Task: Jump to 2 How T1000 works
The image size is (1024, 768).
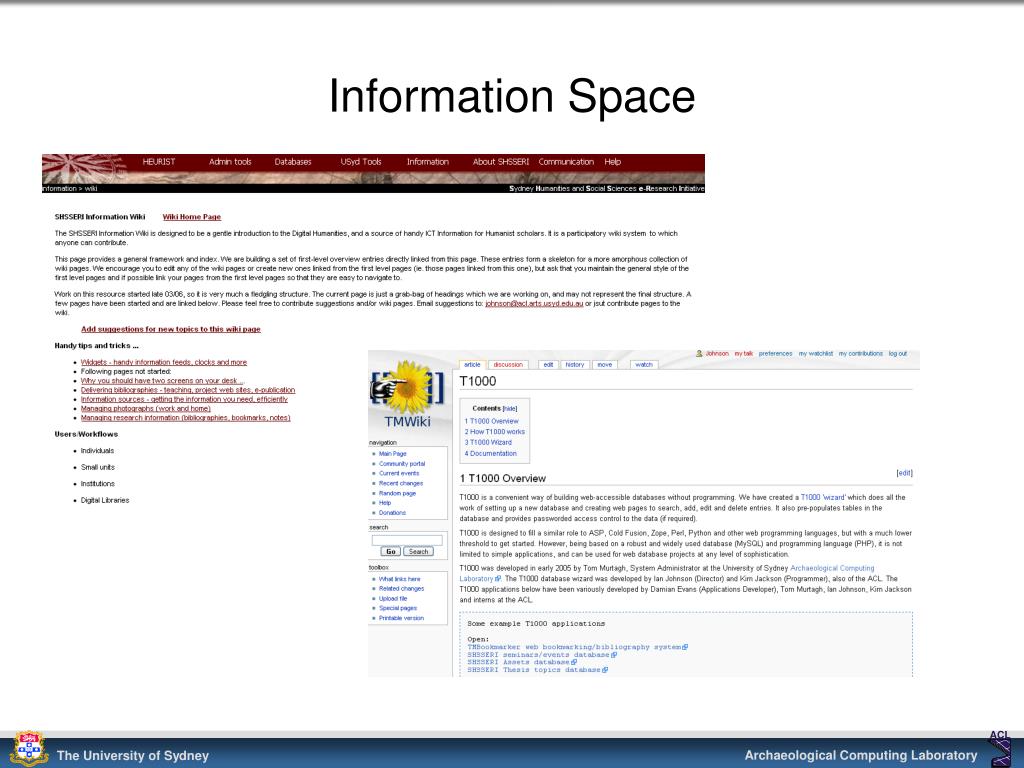Action: (x=495, y=432)
